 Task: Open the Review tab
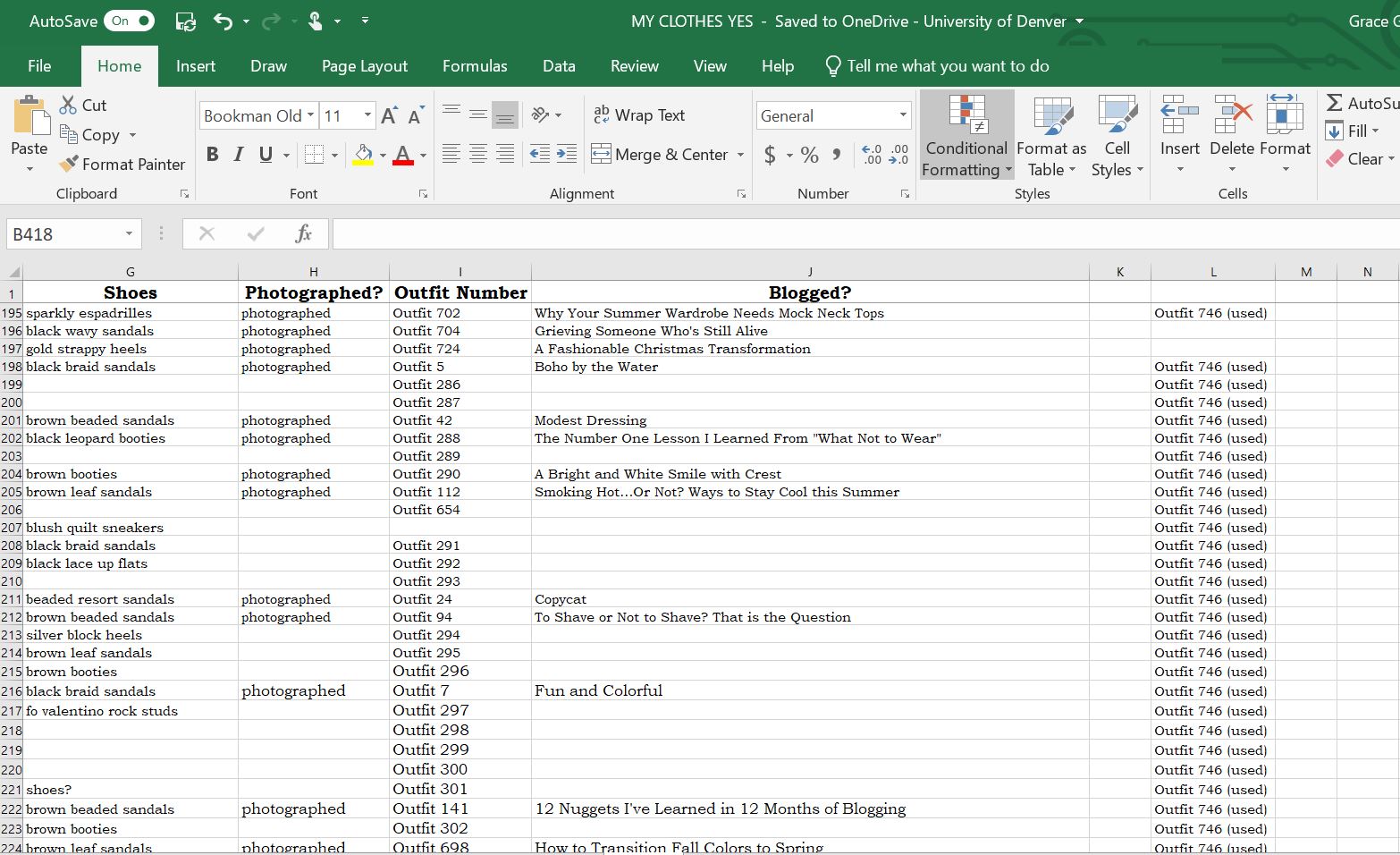coord(634,65)
